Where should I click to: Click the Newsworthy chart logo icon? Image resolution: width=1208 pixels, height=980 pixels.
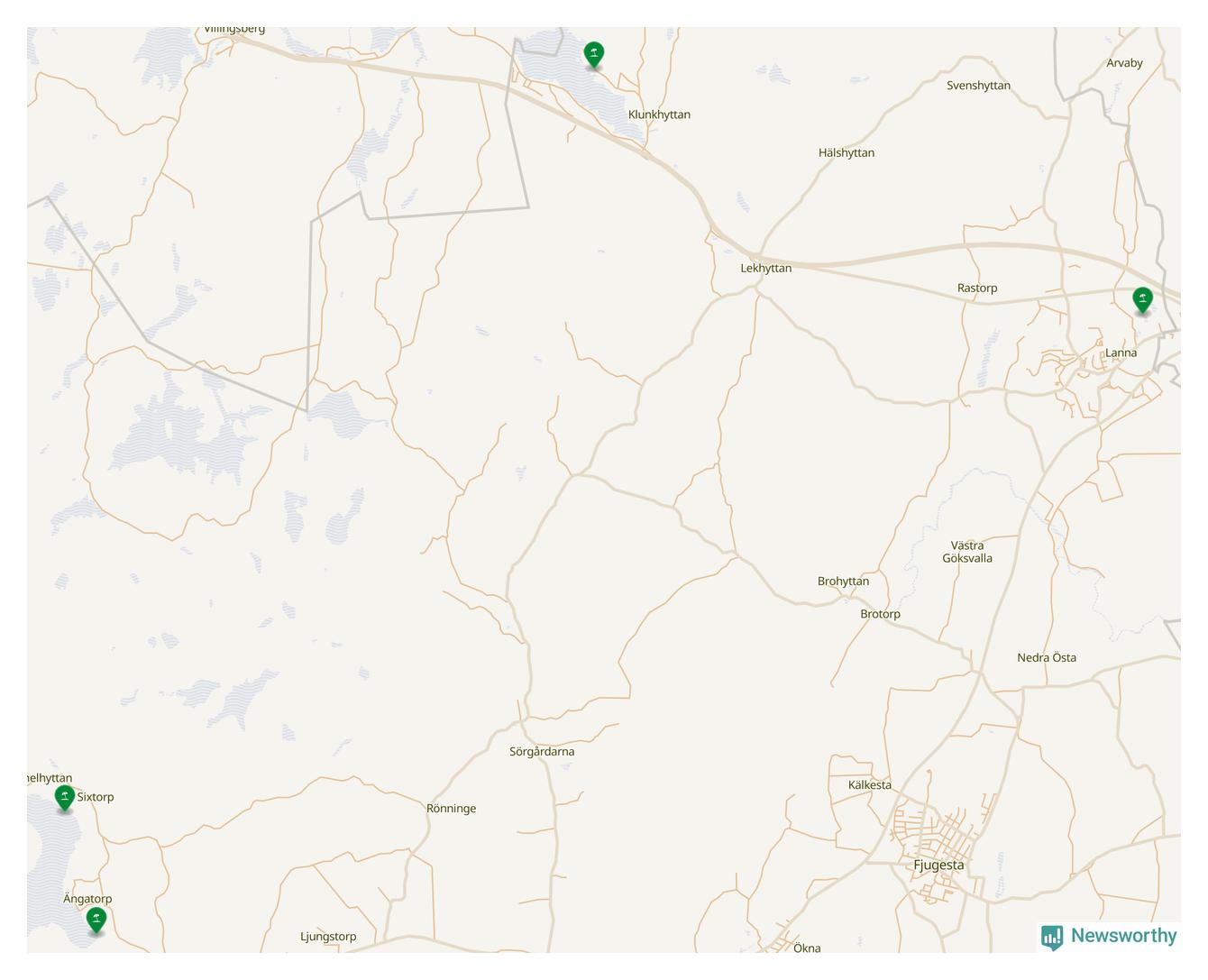pyautogui.click(x=1052, y=938)
